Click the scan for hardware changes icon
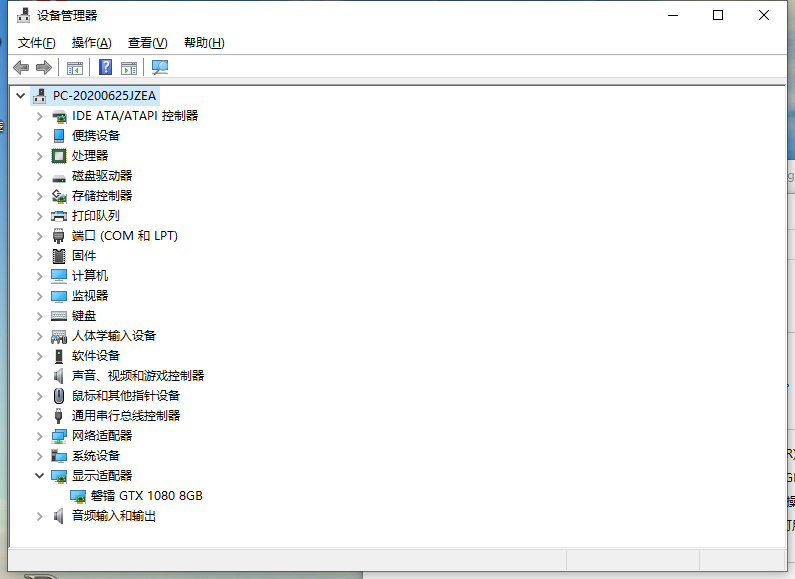 pos(160,67)
